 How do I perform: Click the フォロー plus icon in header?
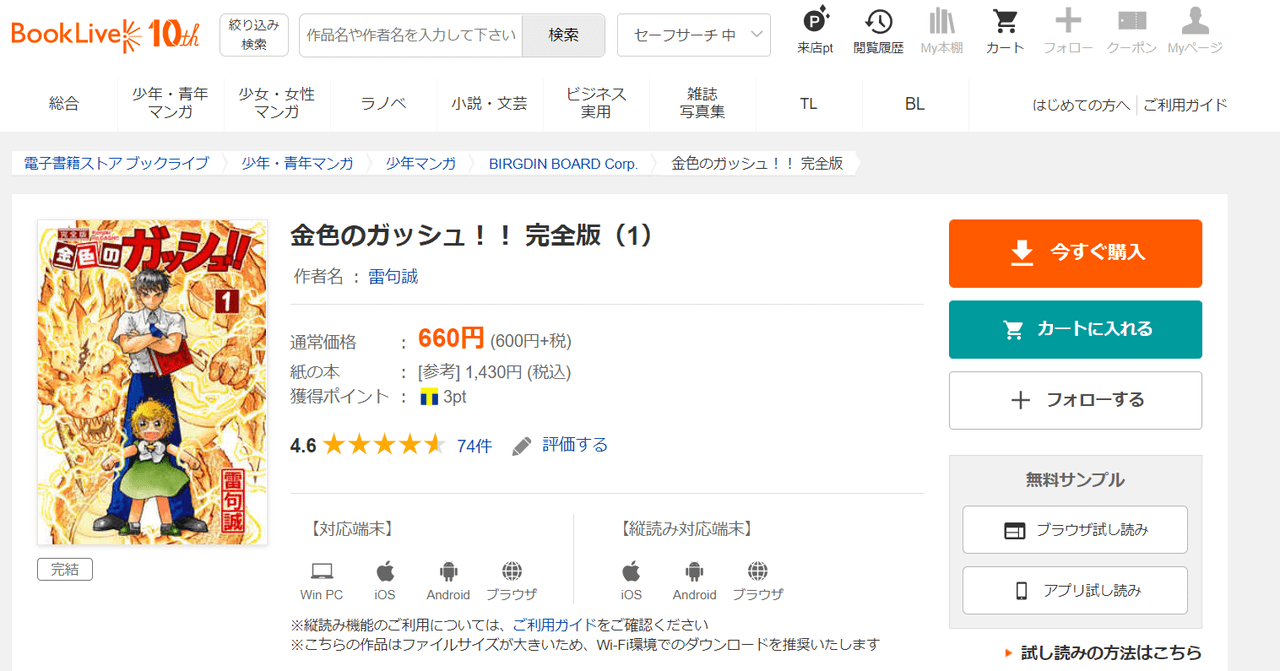tap(1068, 22)
